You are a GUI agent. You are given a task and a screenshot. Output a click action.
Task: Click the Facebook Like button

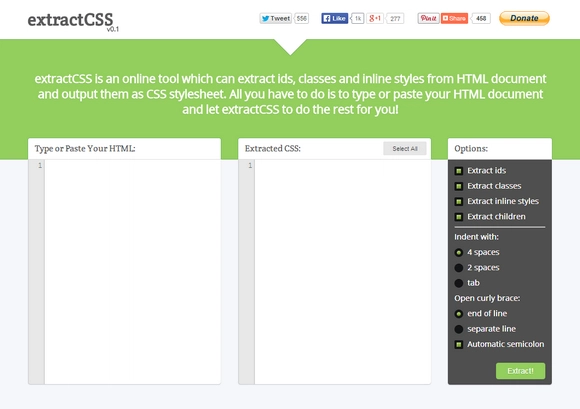334,18
